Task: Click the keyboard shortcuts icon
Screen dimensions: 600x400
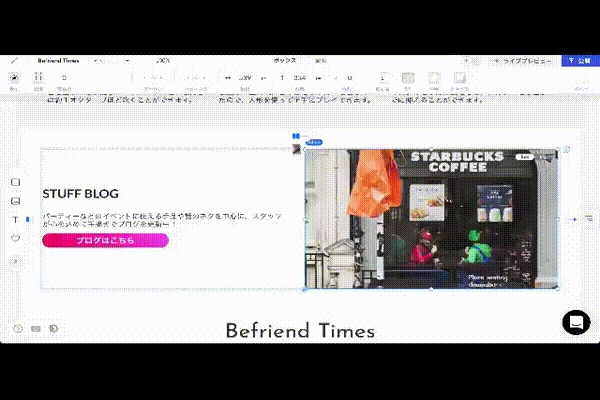Action: point(36,328)
